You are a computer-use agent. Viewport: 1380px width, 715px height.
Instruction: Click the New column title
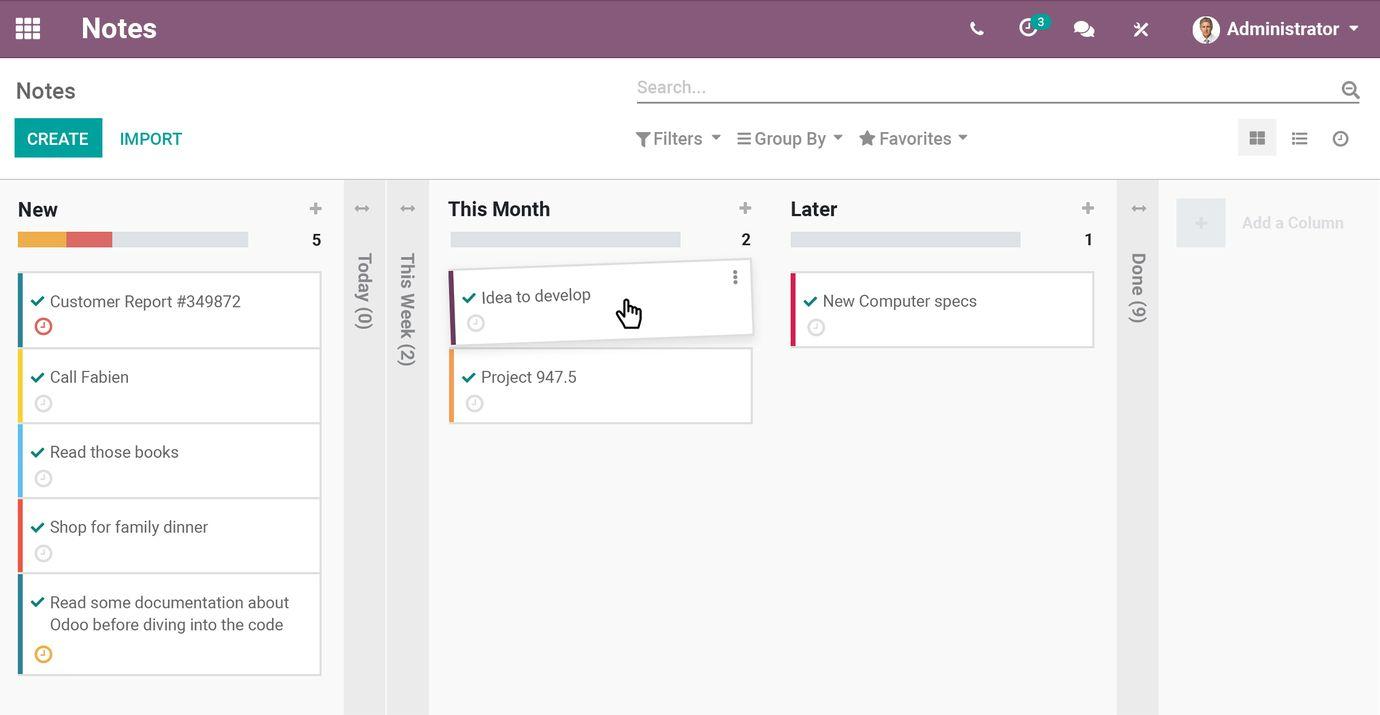(38, 209)
